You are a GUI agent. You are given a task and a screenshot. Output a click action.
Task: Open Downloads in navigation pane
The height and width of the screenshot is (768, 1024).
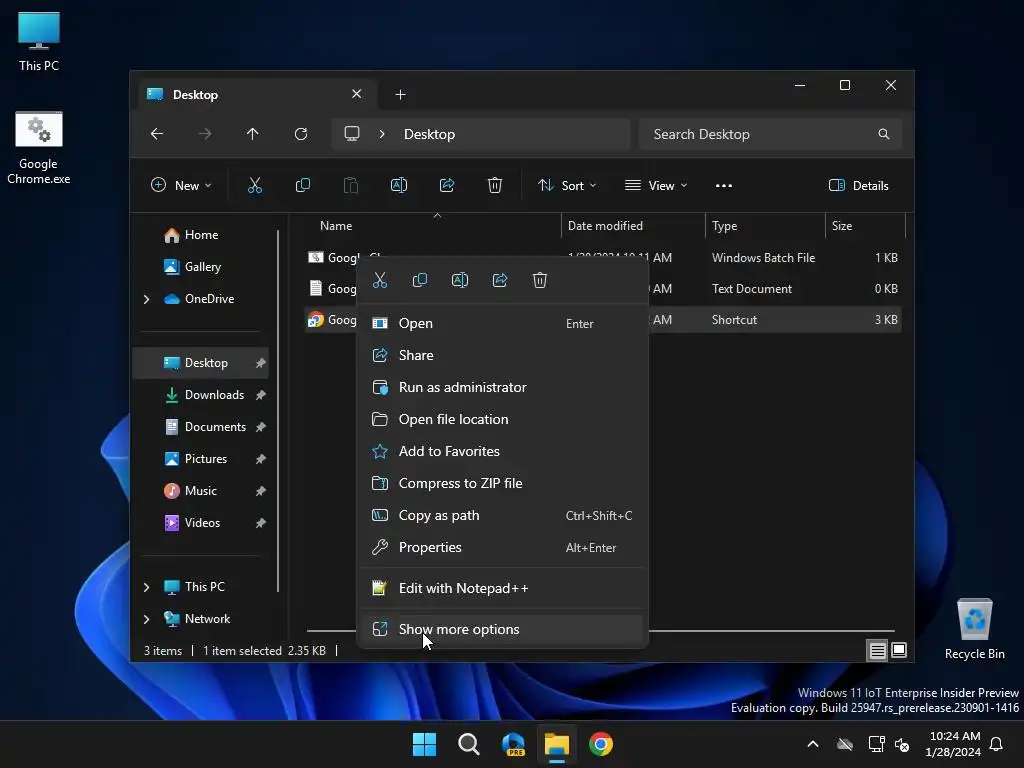coord(201,395)
